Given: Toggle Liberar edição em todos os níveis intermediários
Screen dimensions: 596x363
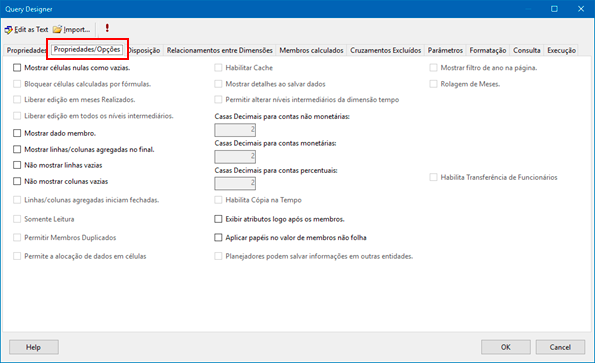Looking at the screenshot, I should click(x=17, y=116).
